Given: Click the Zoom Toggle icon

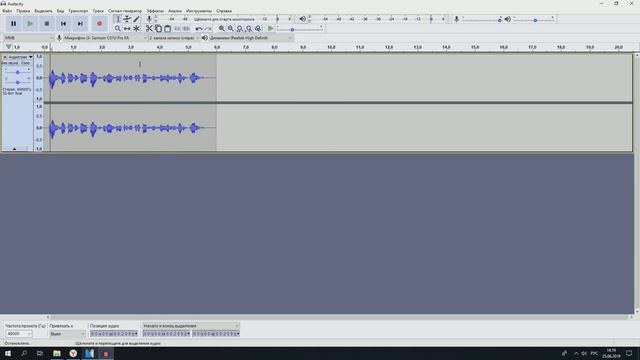Looking at the screenshot, I should (258, 29).
